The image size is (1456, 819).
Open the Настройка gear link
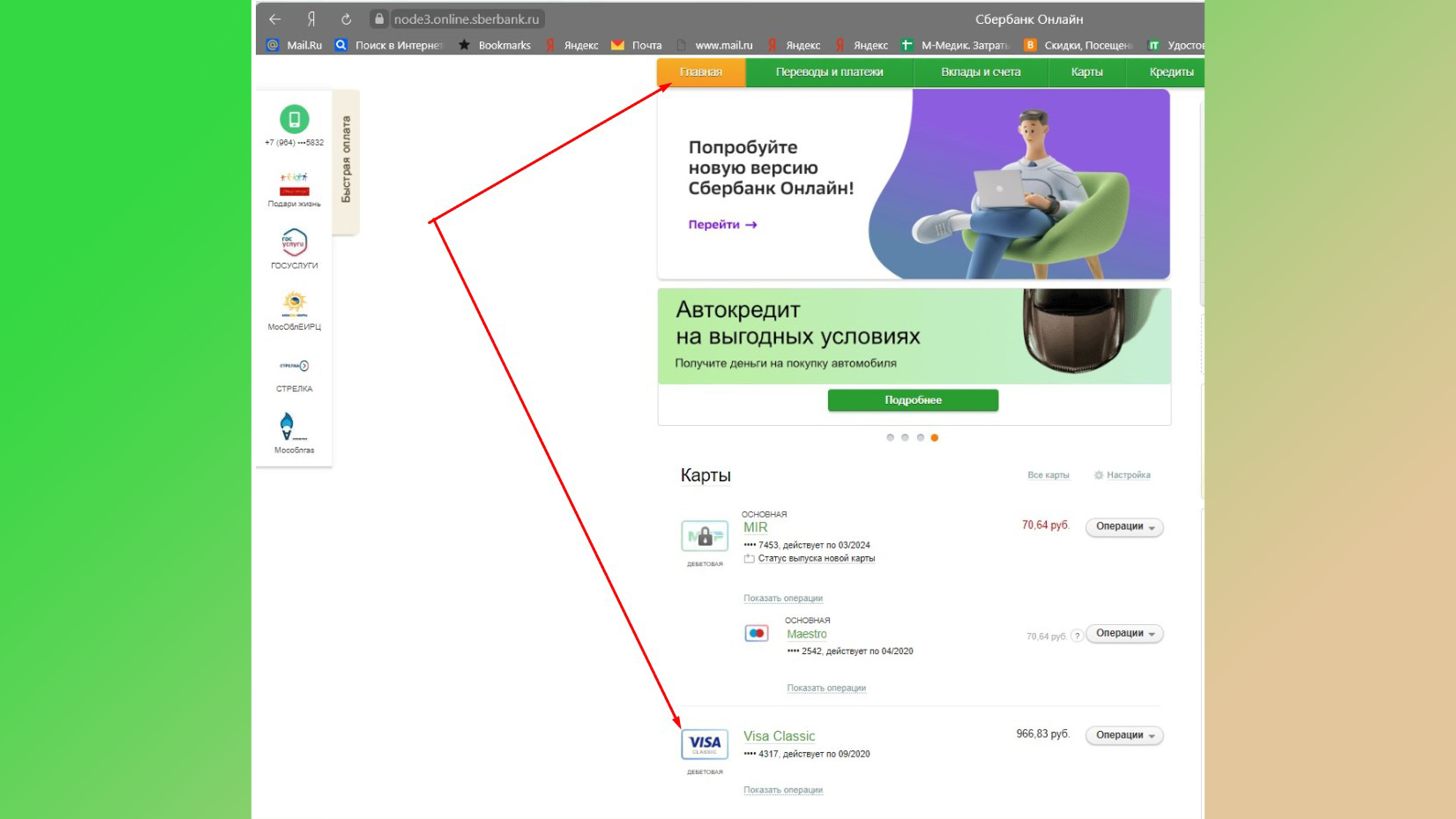click(x=1123, y=475)
